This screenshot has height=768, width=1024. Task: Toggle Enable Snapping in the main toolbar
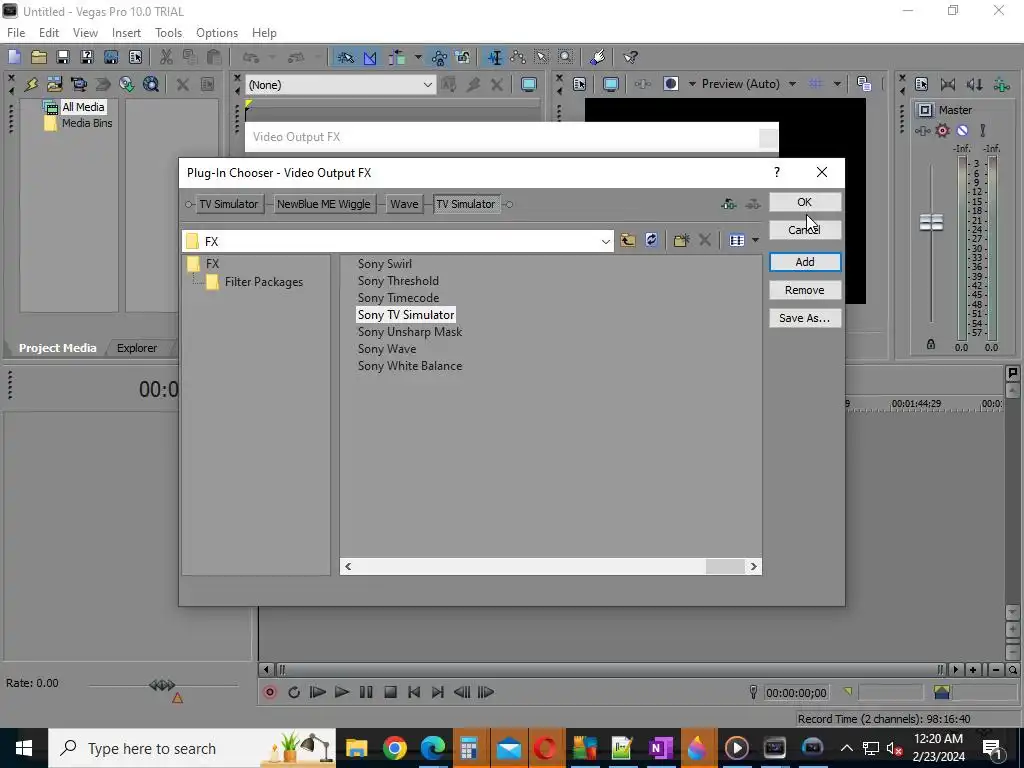345,57
